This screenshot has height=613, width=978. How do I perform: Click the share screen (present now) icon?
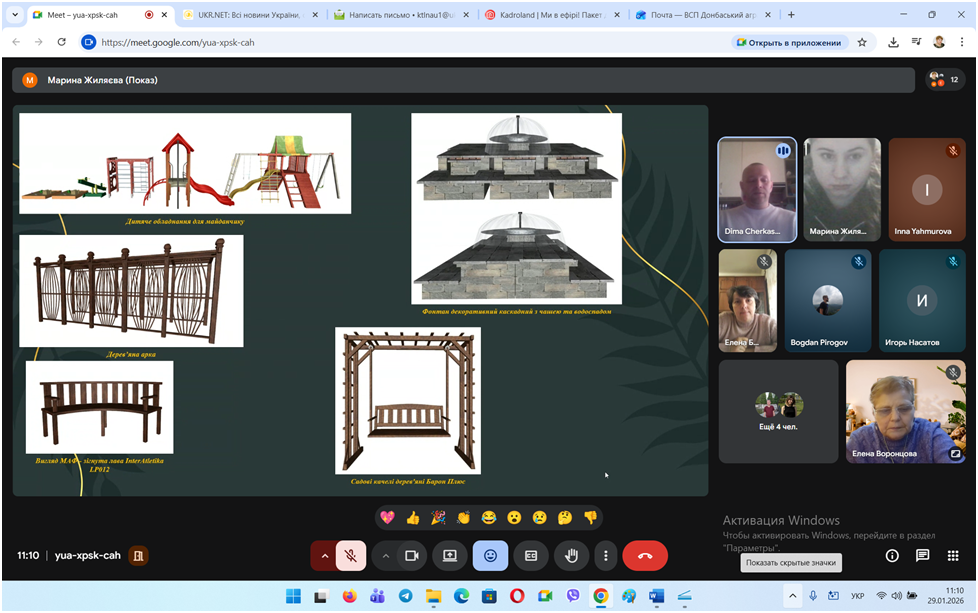coord(450,555)
